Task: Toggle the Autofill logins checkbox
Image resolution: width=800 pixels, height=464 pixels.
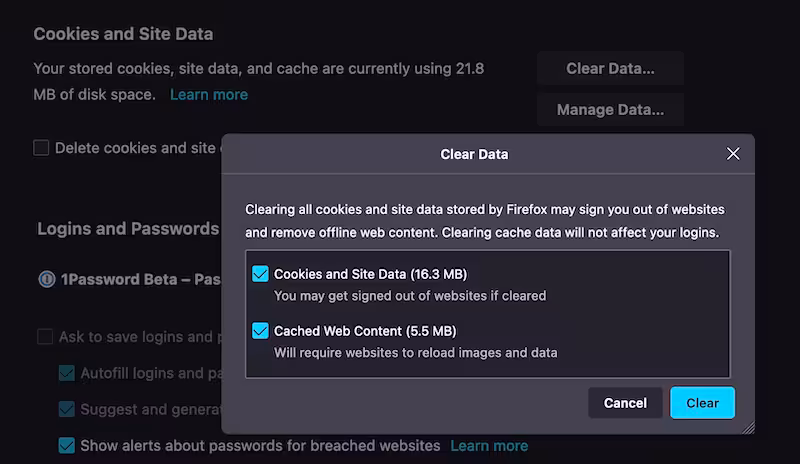Action: [x=67, y=373]
